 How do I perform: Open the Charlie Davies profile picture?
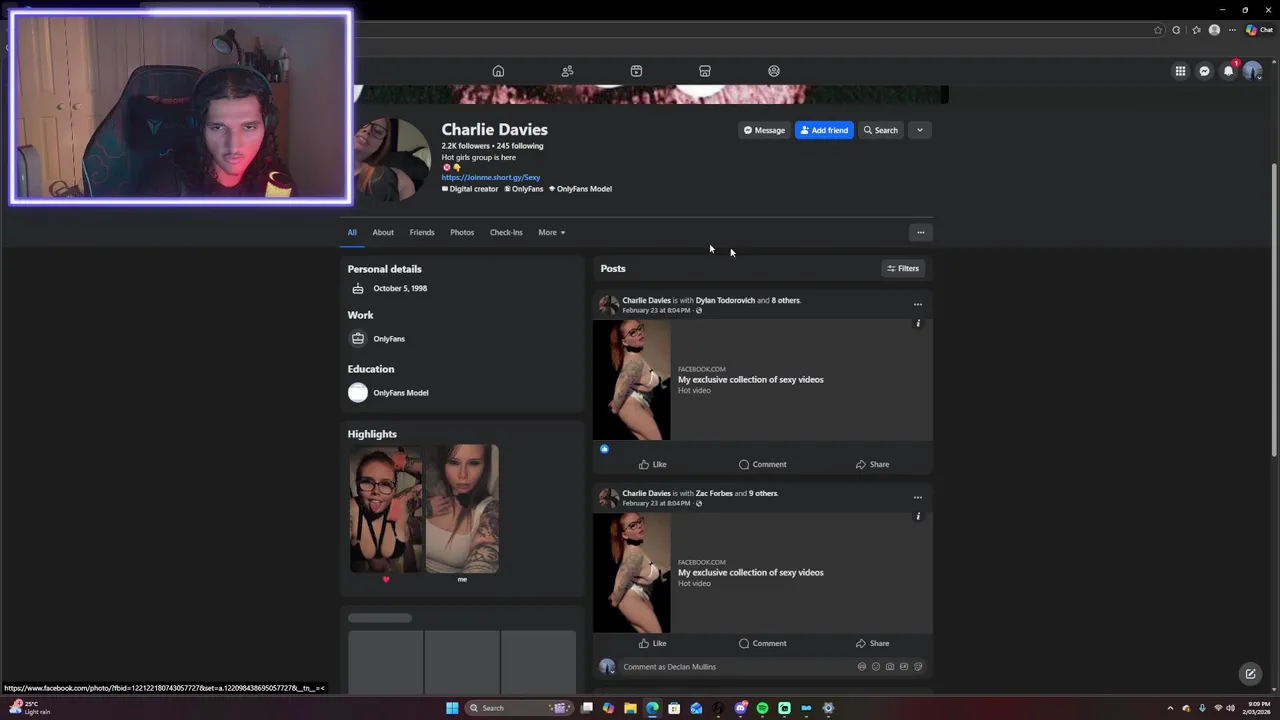(x=393, y=159)
